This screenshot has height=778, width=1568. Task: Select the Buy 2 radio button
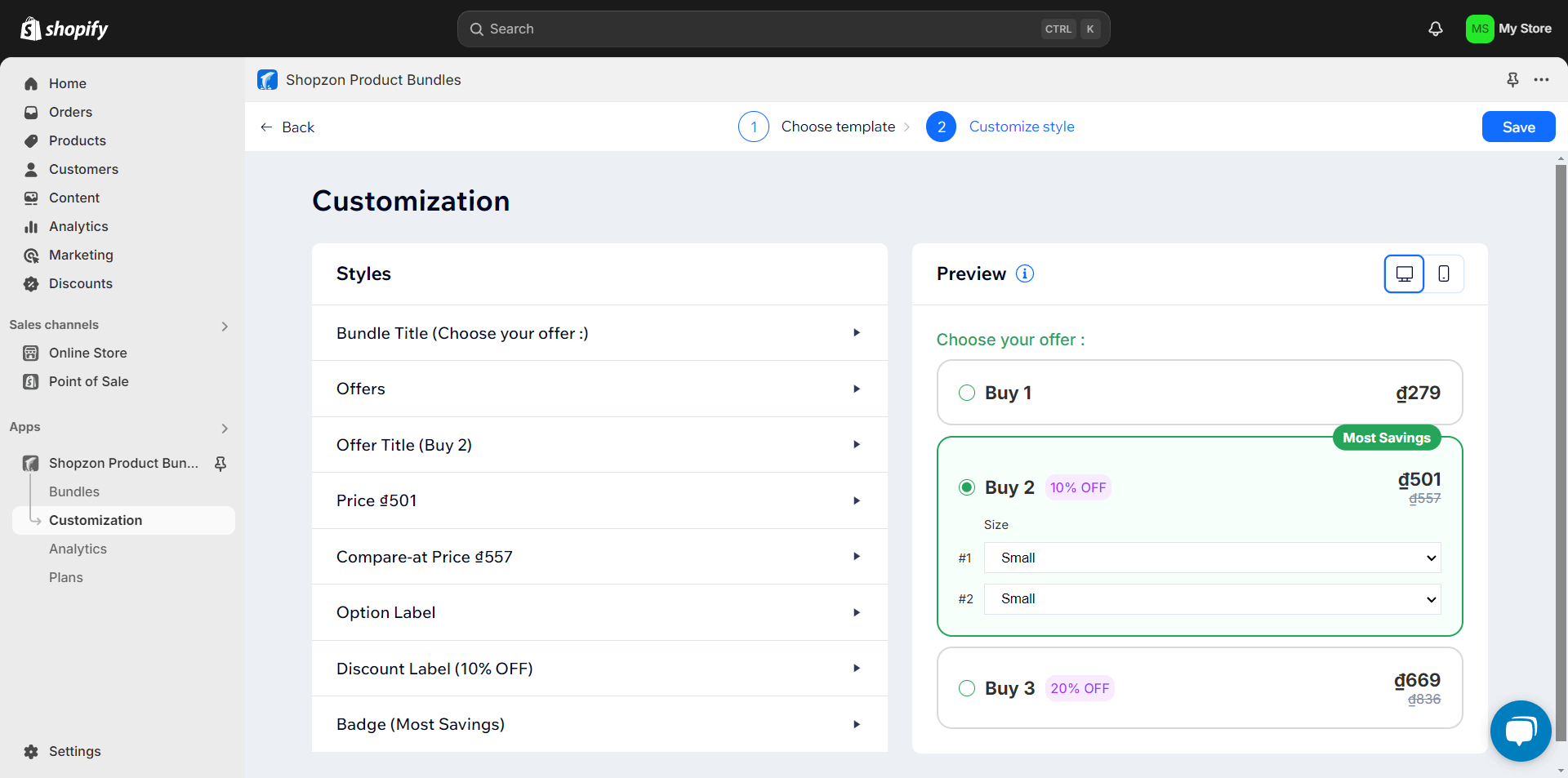(966, 487)
